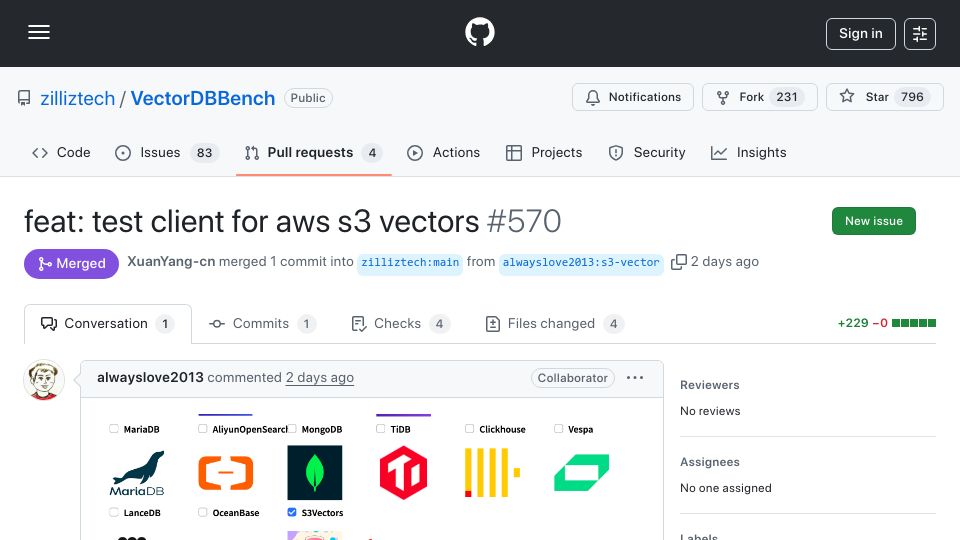Open XuanYang-cn profile link
This screenshot has height=540, width=960.
[x=171, y=261]
